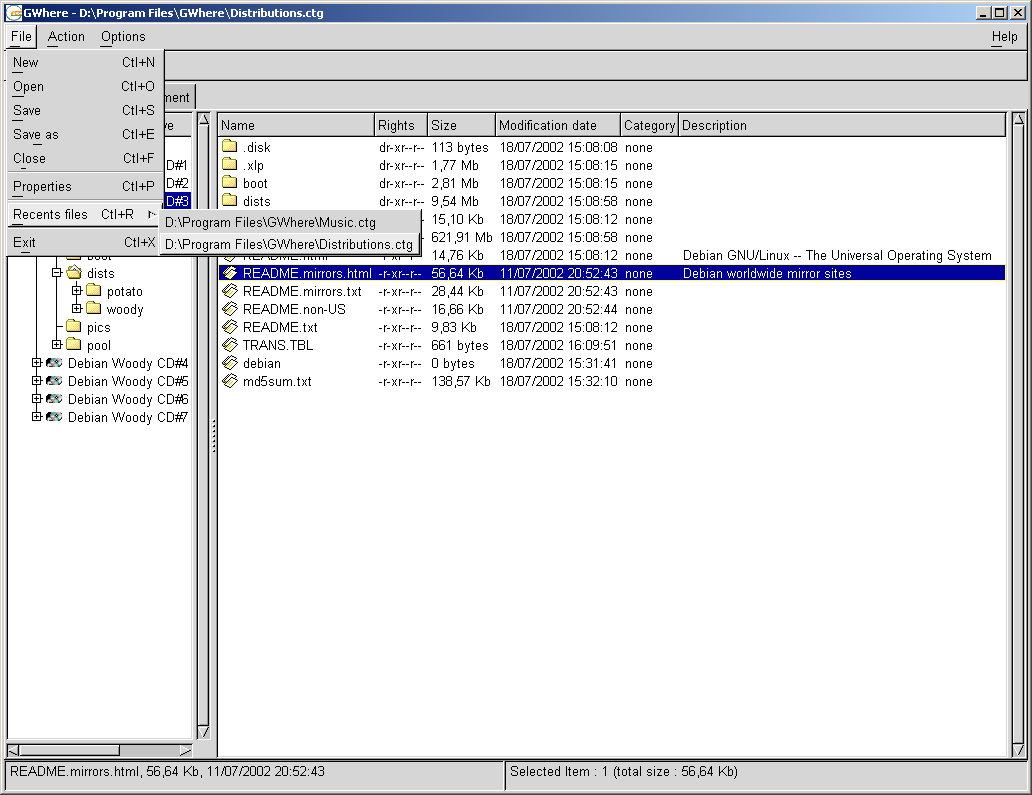
Task: Choose Open from the File menu
Action: (x=84, y=87)
